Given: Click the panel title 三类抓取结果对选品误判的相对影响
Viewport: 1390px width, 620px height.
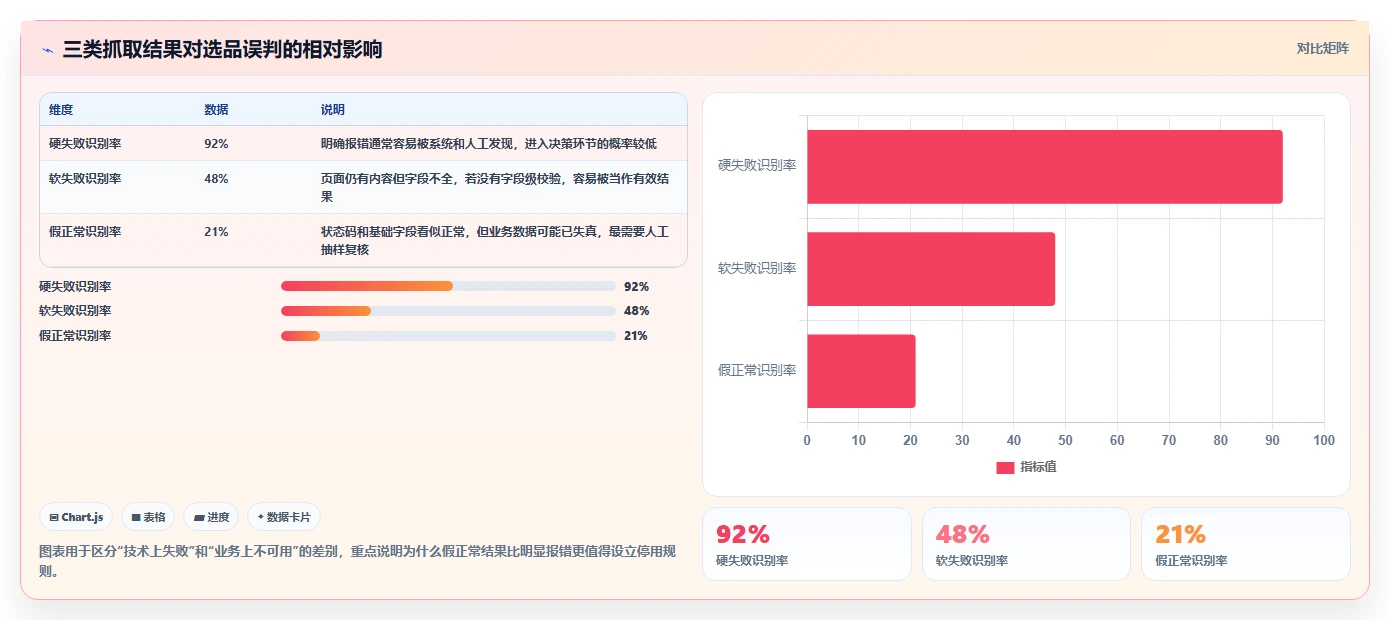Looking at the screenshot, I should (222, 50).
